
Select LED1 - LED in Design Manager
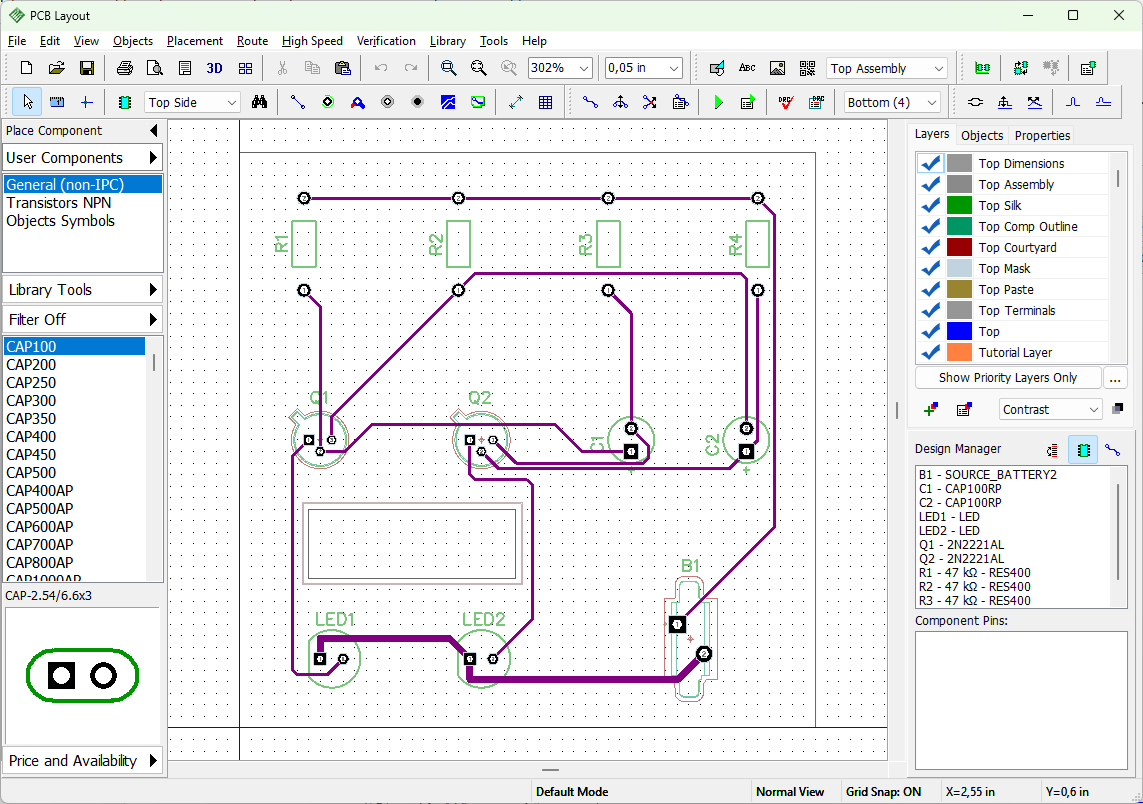[x=949, y=517]
